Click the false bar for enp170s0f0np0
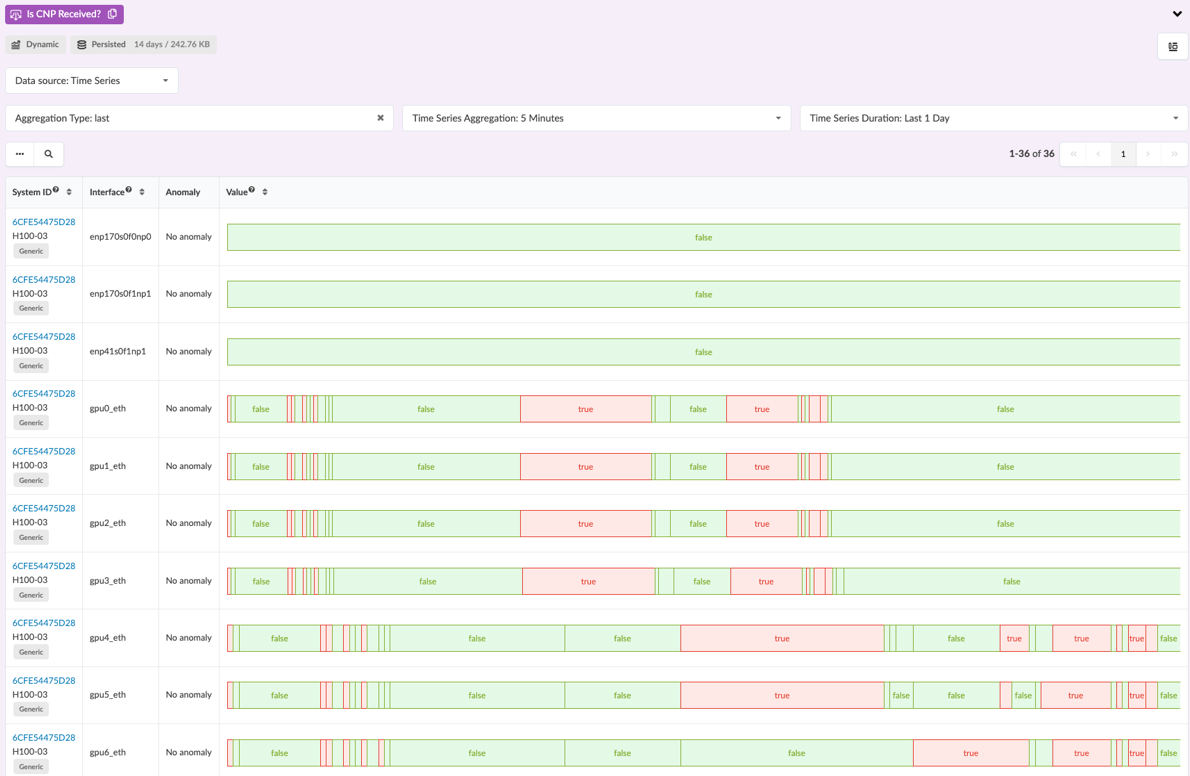 coord(704,237)
